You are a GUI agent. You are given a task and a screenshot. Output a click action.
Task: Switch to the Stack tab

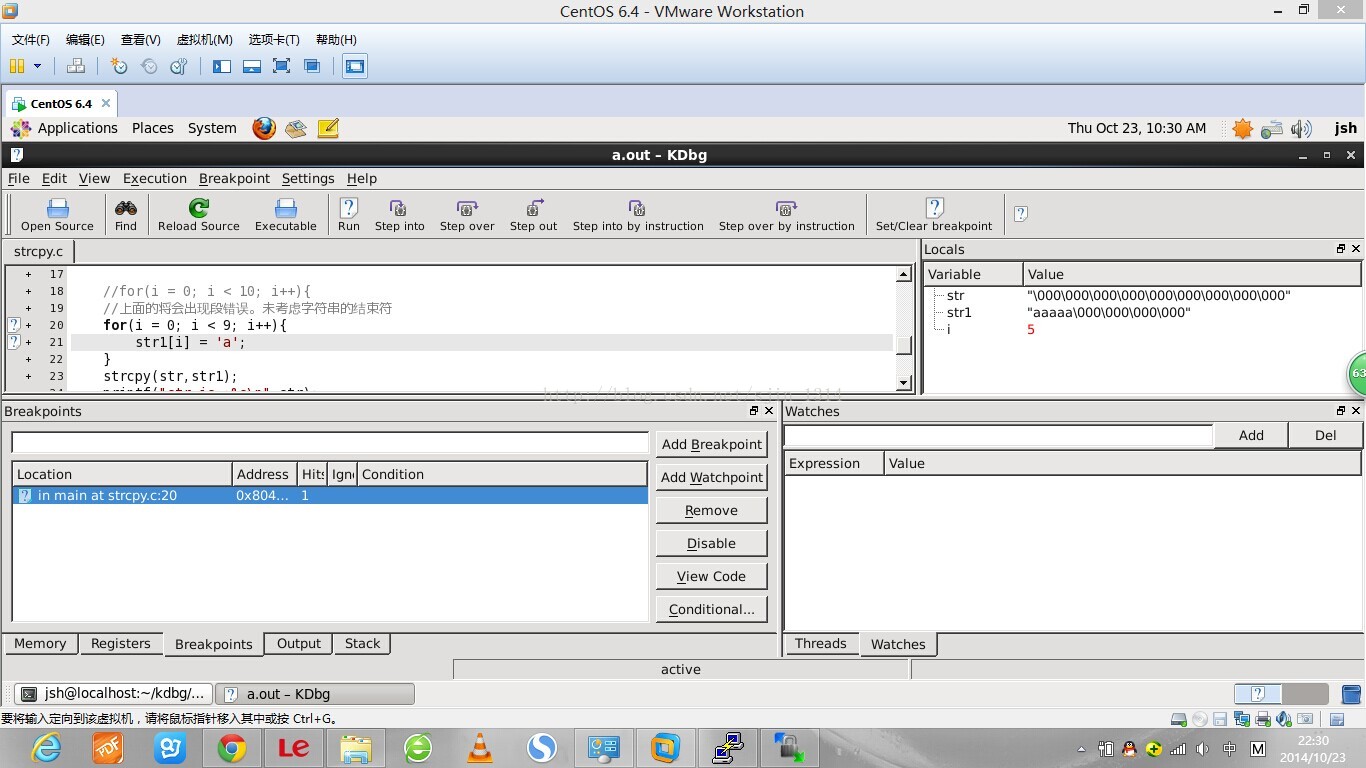pyautogui.click(x=362, y=644)
